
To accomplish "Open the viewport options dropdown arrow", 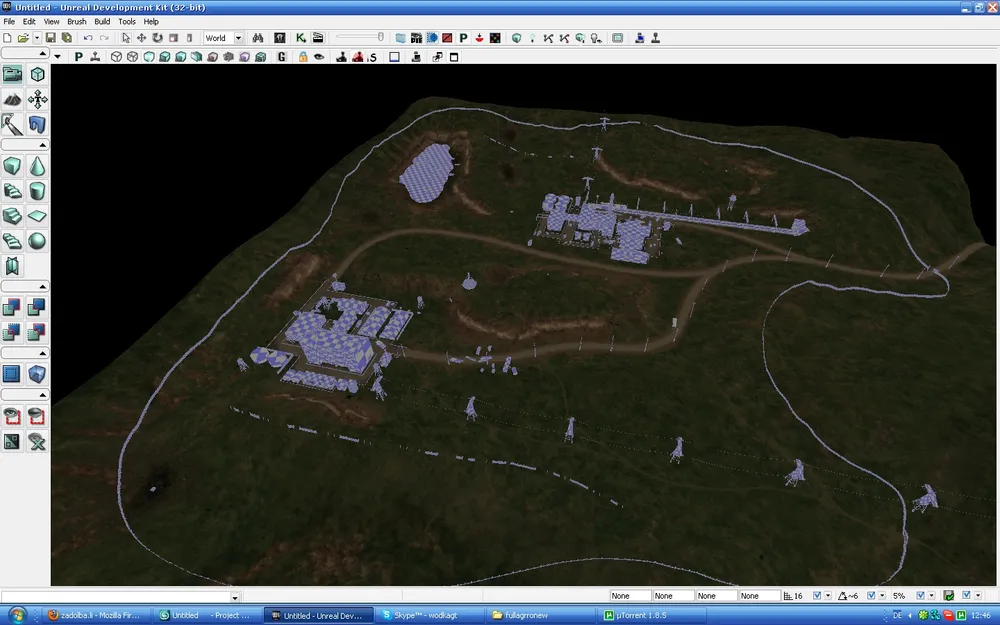I will pyautogui.click(x=58, y=57).
